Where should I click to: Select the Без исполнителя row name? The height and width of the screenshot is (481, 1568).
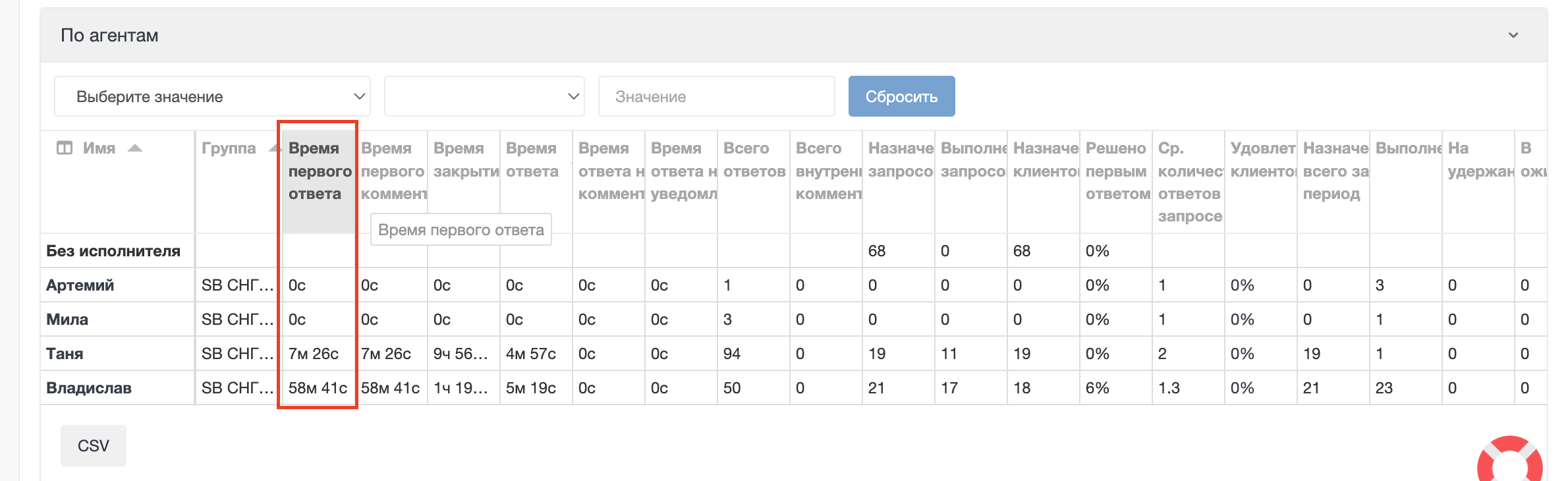(113, 251)
